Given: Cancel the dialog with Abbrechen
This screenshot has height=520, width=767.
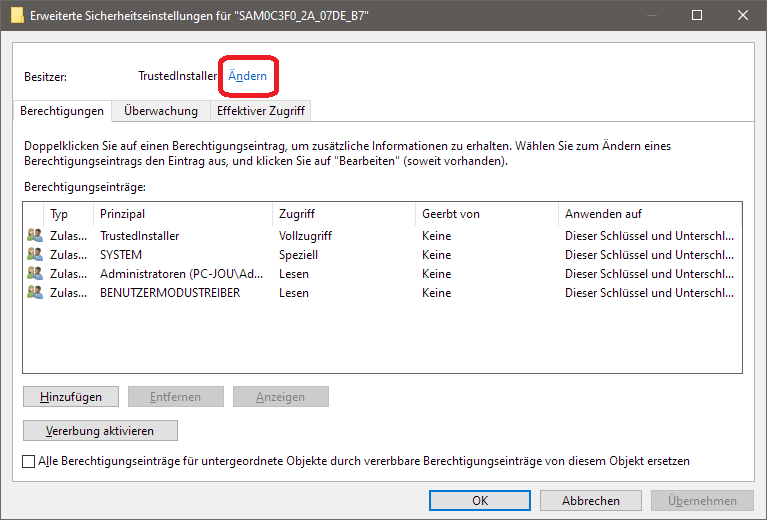Looking at the screenshot, I should 590,501.
